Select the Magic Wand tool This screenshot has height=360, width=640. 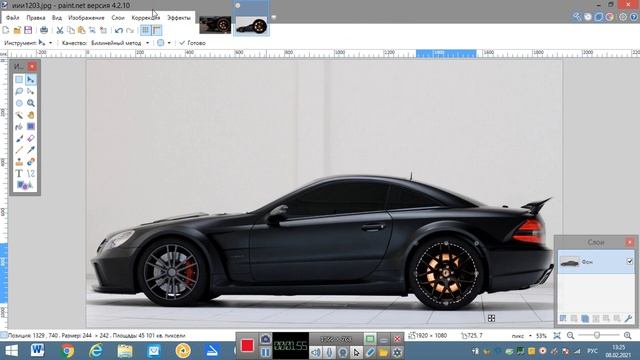[19, 115]
